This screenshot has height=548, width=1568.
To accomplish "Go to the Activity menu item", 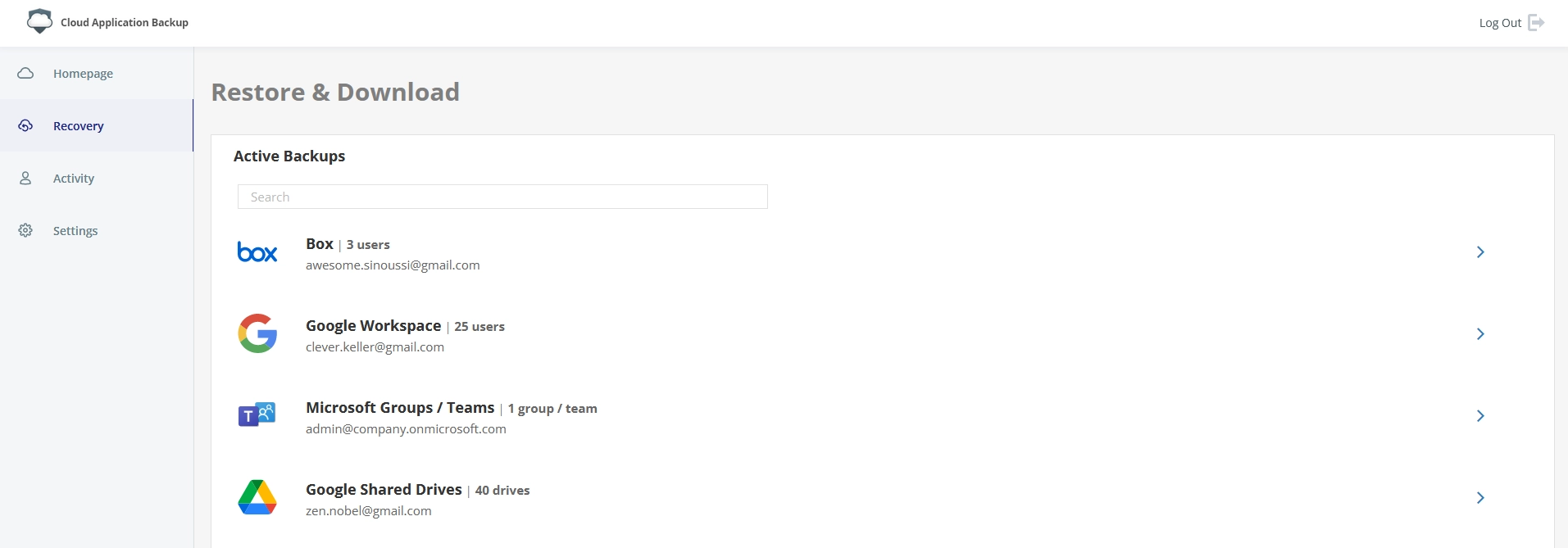I will point(74,179).
